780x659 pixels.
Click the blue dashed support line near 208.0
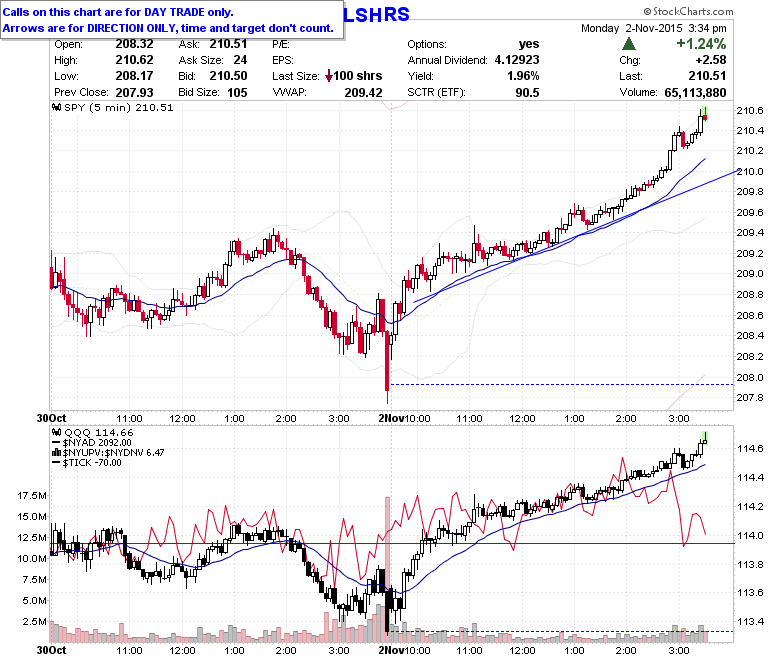coord(562,384)
